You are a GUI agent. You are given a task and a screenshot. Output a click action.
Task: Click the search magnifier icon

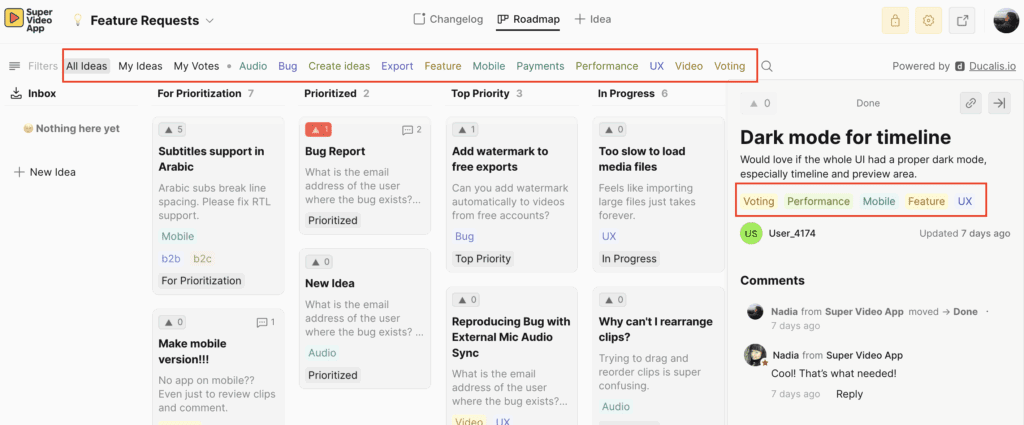(x=767, y=67)
